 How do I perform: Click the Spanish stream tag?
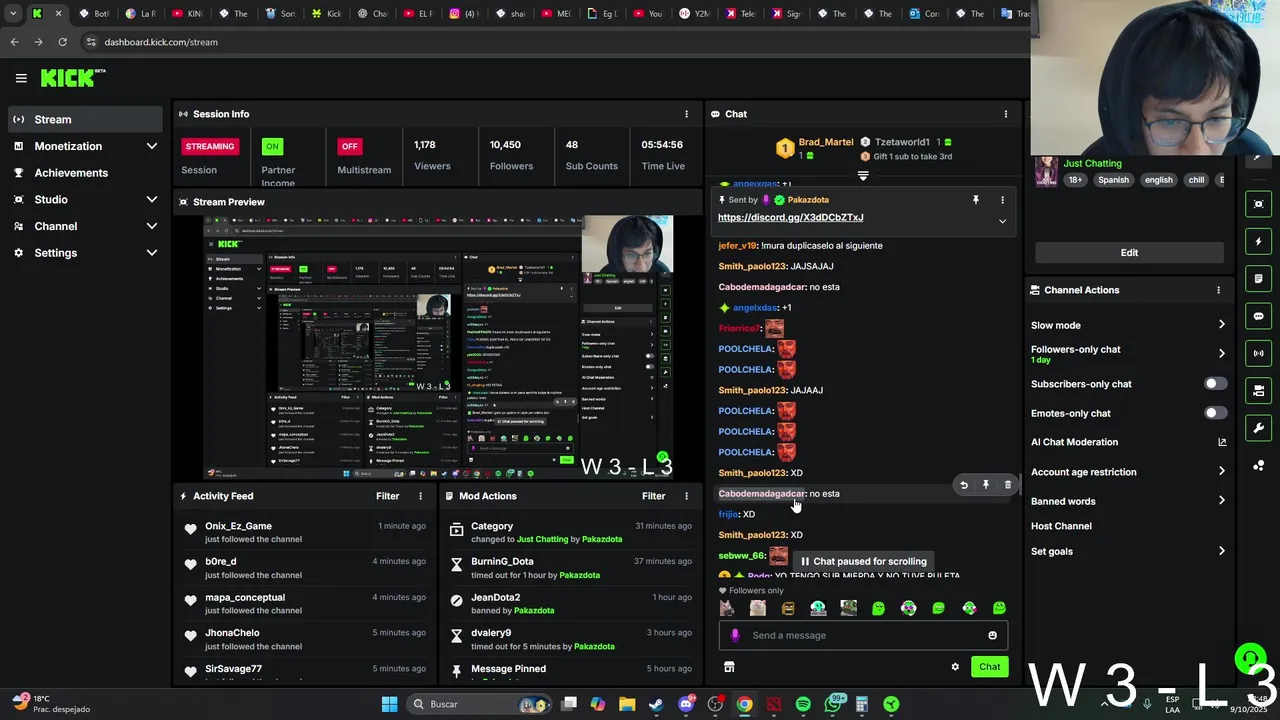1113,180
